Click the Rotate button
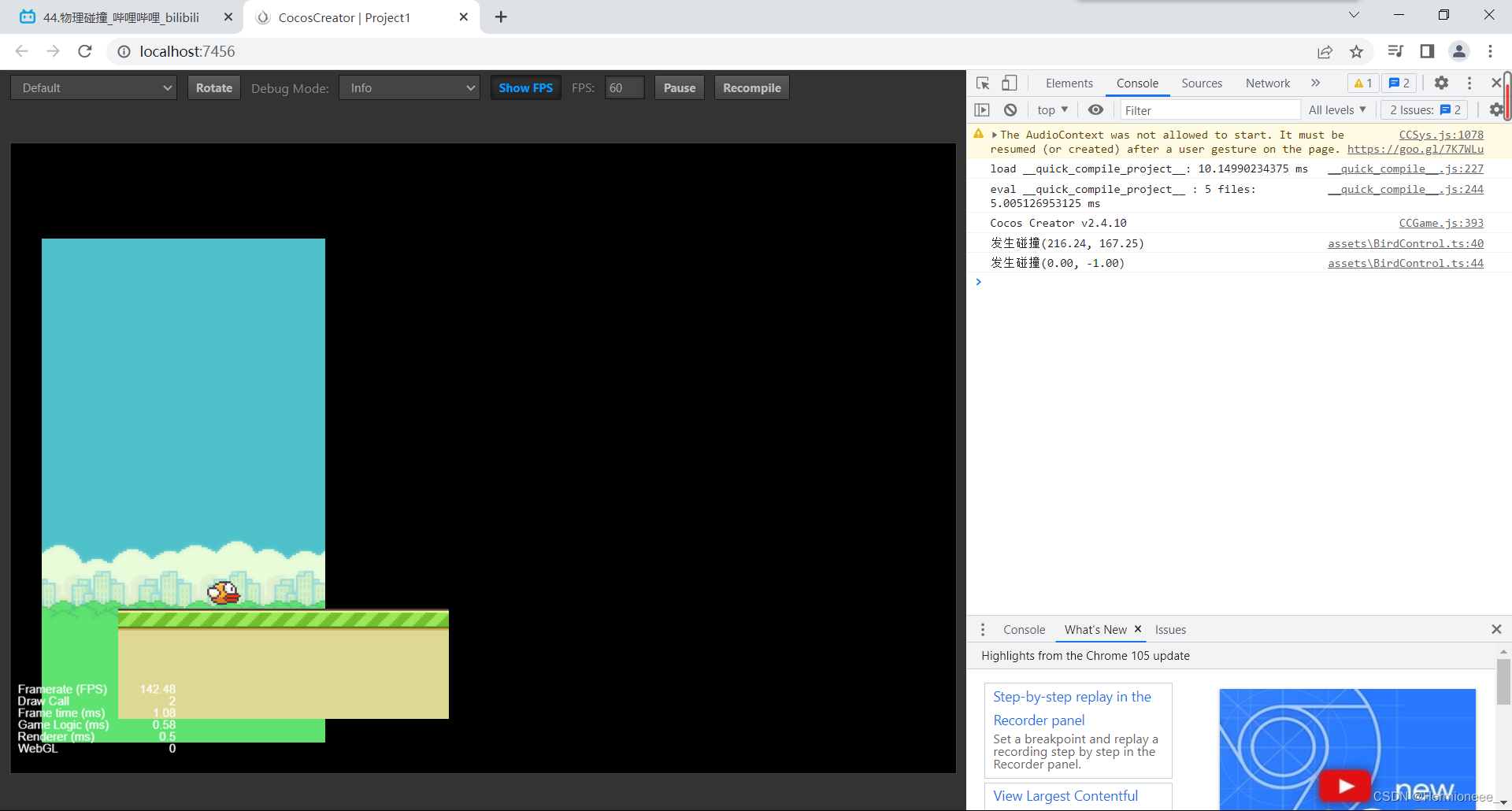This screenshot has width=1512, height=811. (x=214, y=87)
